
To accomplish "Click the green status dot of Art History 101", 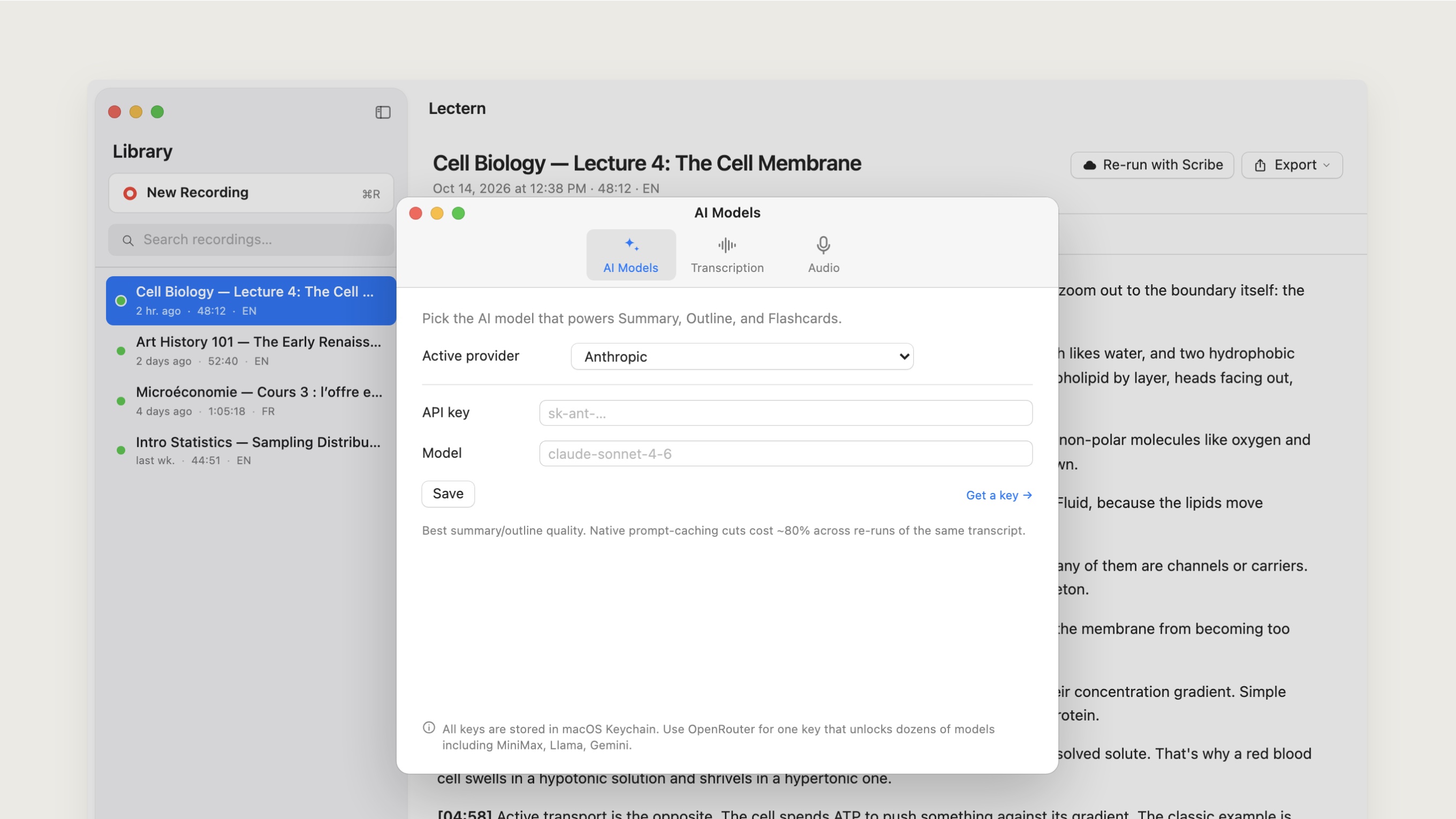I will tap(120, 351).
